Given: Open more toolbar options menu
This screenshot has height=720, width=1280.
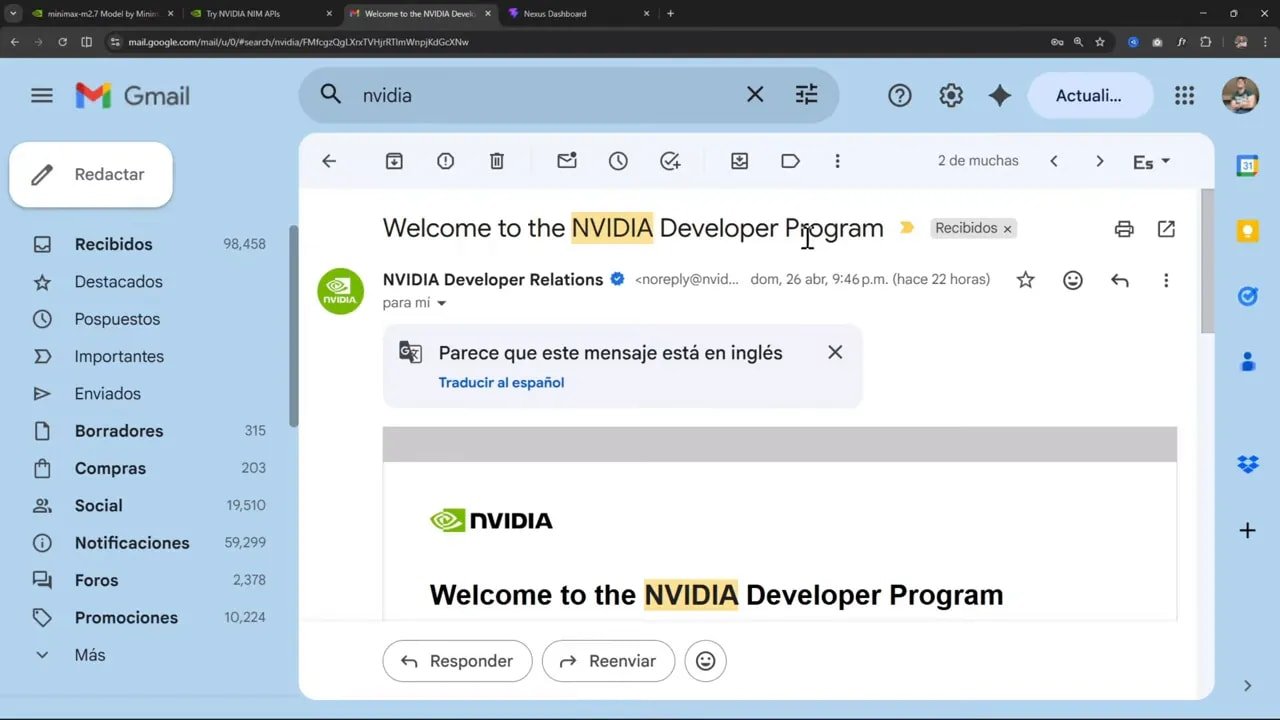Looking at the screenshot, I should 837,161.
